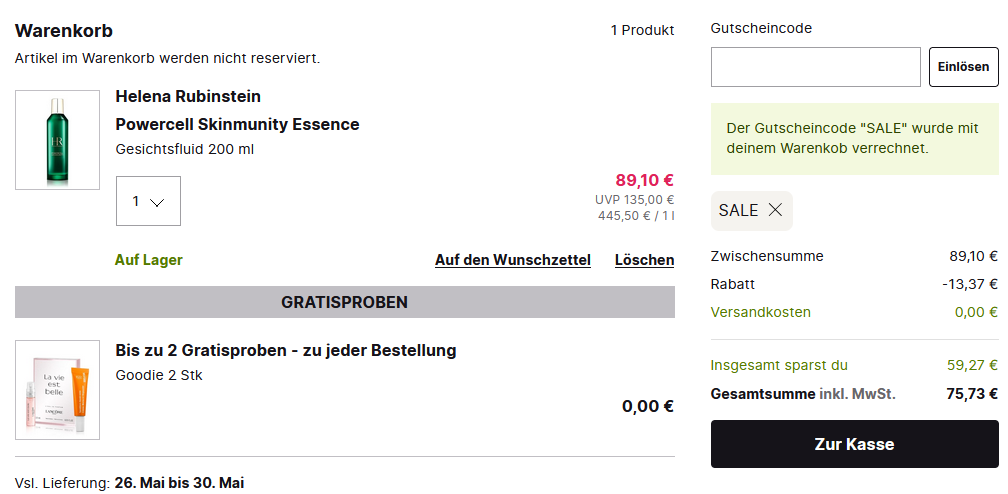
Task: Click the red 89,10 € product price
Action: click(644, 180)
